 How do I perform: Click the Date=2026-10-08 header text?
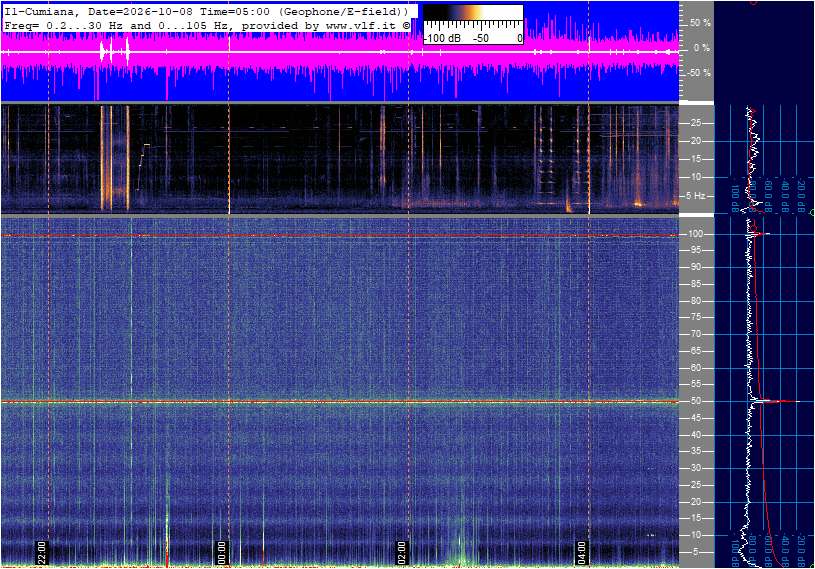(x=142, y=11)
